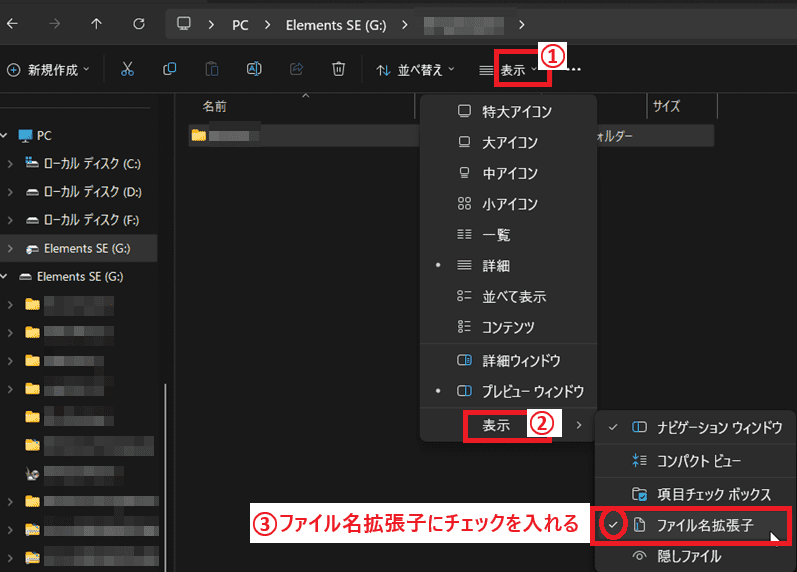This screenshot has width=797, height=572.
Task: Choose 一覧 list view in menu
Action: point(496,234)
